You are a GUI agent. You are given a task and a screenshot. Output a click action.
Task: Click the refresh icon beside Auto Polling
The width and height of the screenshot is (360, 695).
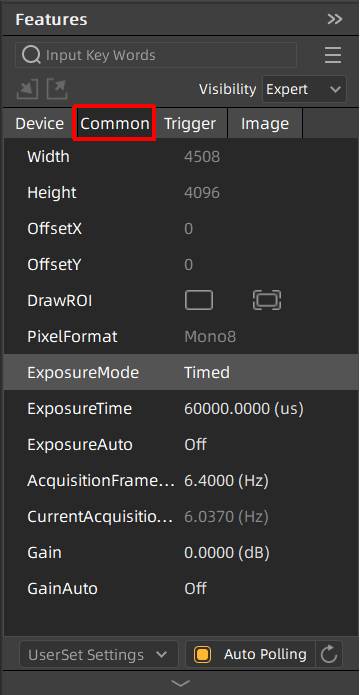coord(329,654)
